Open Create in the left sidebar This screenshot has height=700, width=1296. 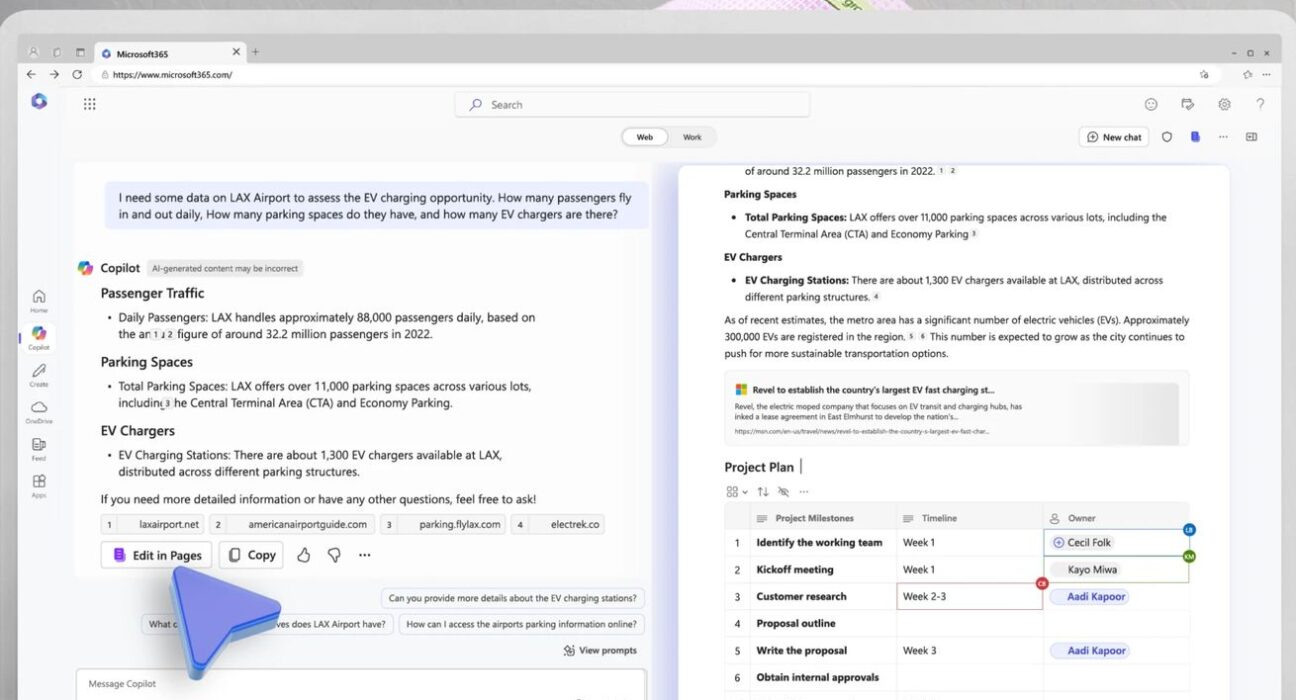click(39, 375)
